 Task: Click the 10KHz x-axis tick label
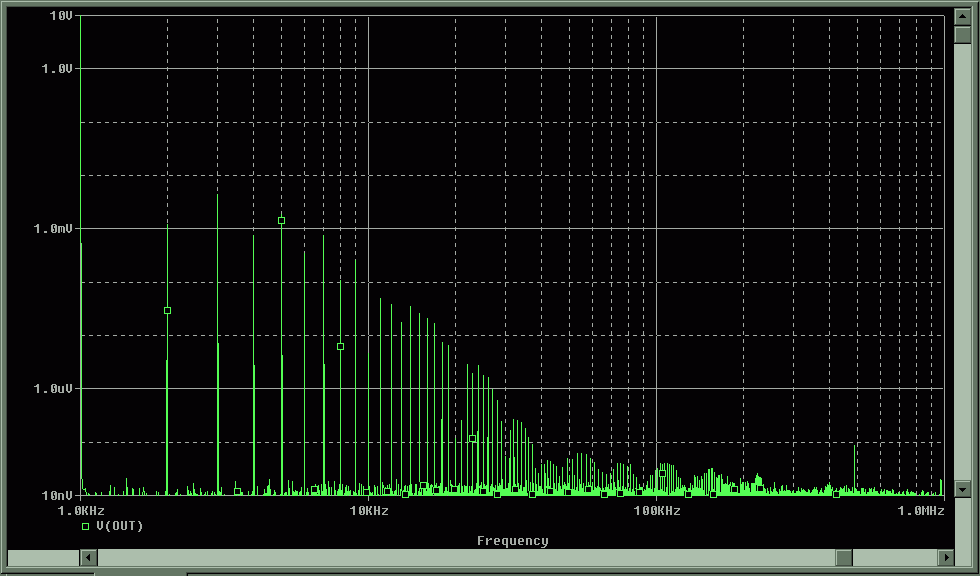(x=368, y=511)
